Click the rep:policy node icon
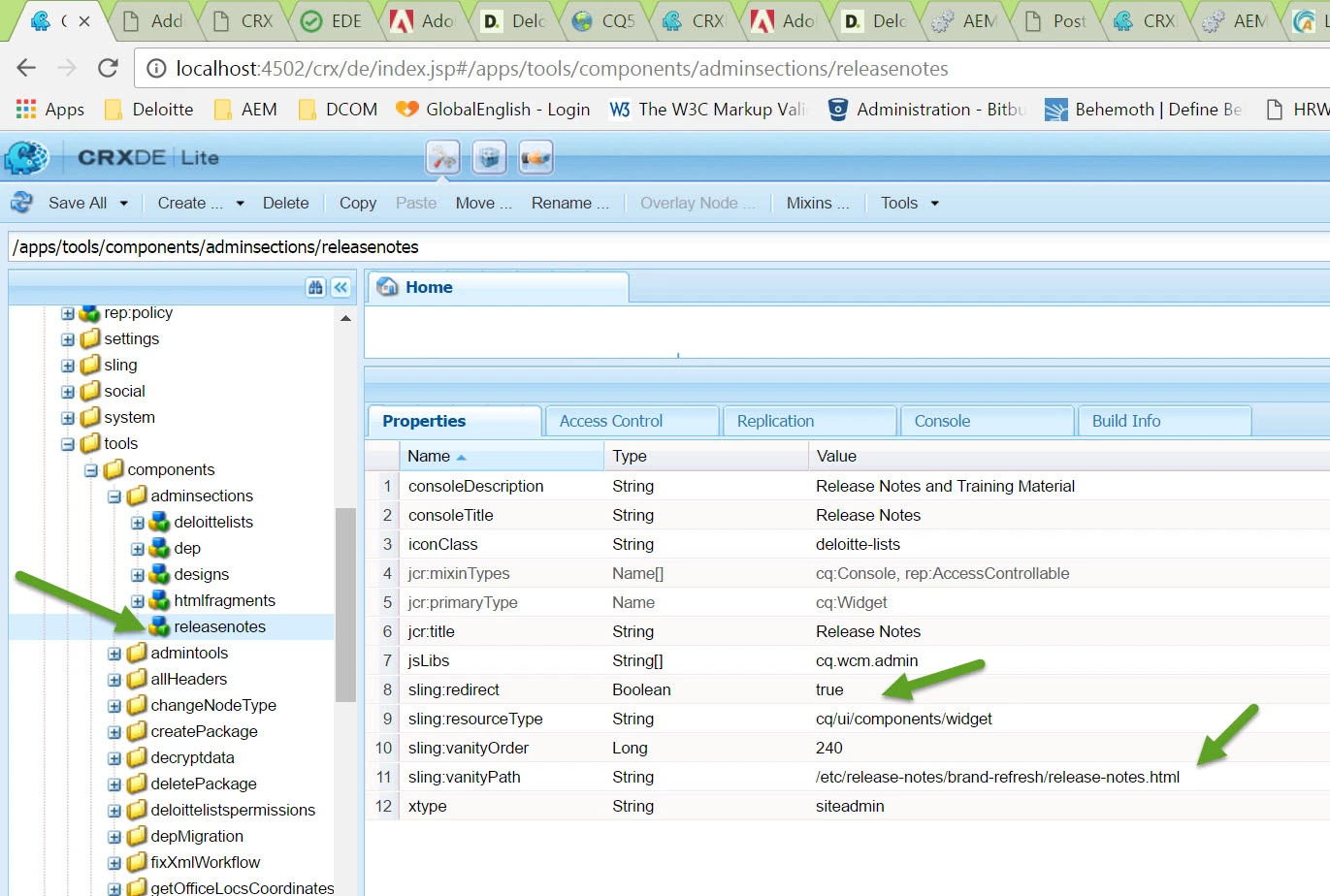This screenshot has height=896, width=1330. coord(90,313)
